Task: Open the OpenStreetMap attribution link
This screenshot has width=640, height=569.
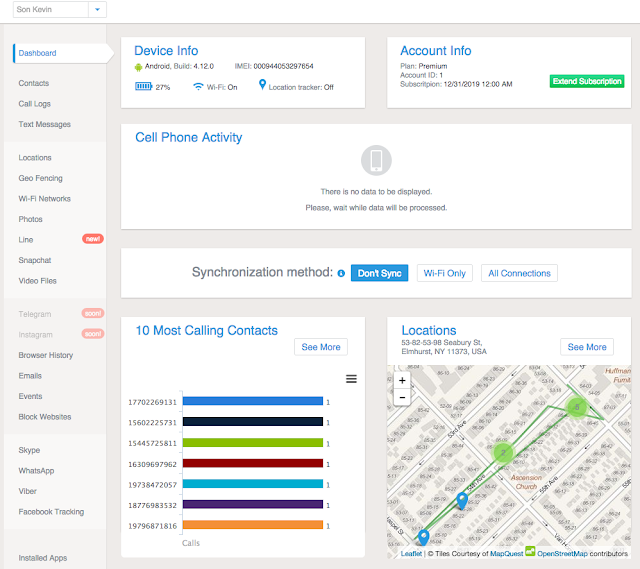Action: [x=562, y=553]
